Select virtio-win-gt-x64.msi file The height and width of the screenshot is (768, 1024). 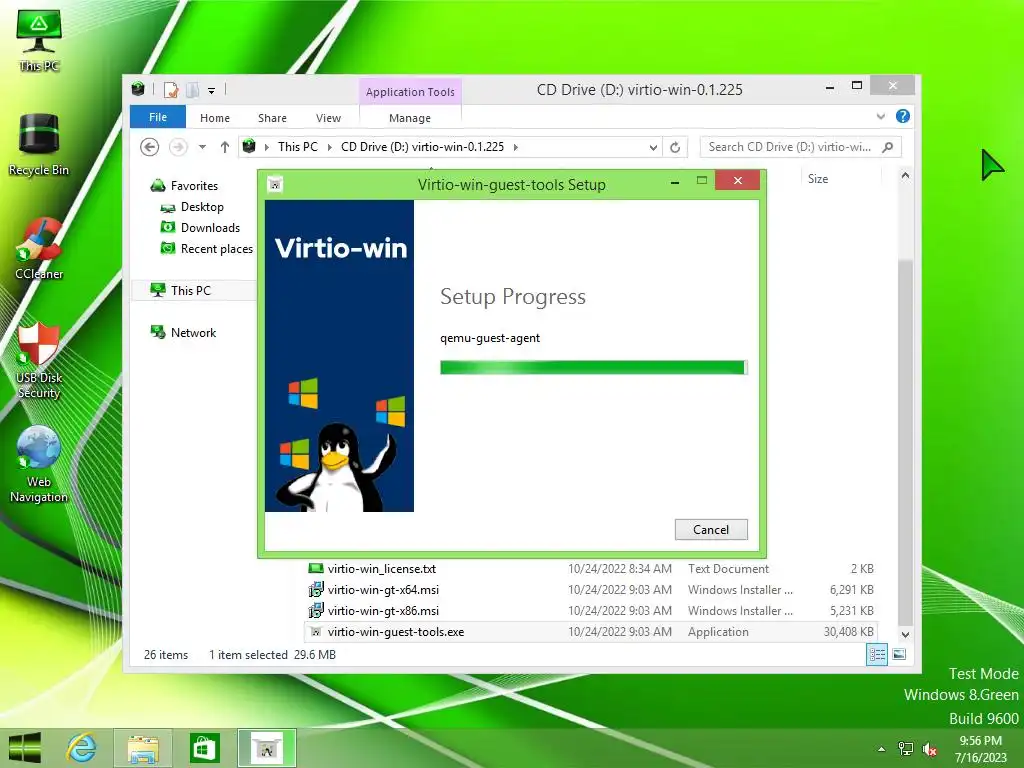(x=591, y=590)
